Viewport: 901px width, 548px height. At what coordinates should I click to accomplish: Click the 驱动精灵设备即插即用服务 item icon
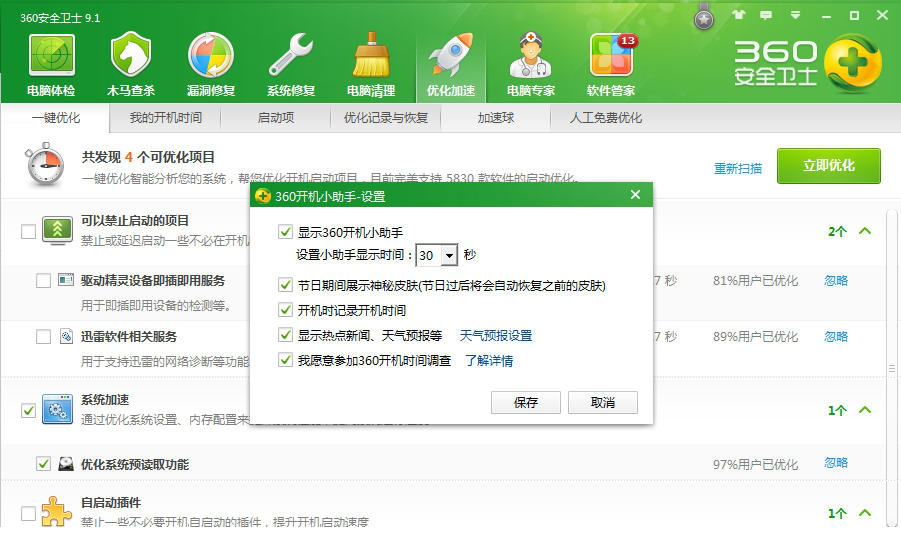(66, 280)
